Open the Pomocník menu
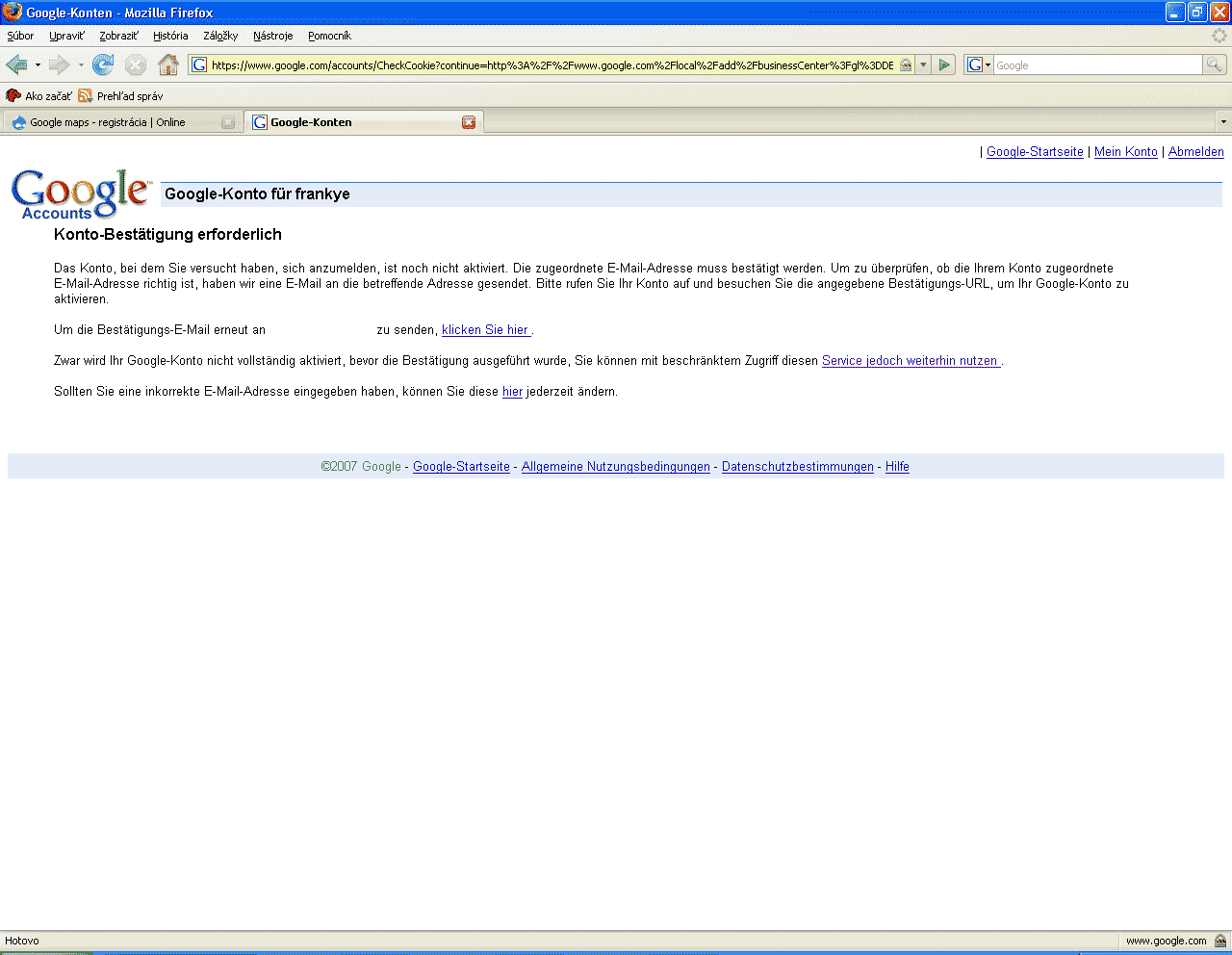 pyautogui.click(x=329, y=36)
